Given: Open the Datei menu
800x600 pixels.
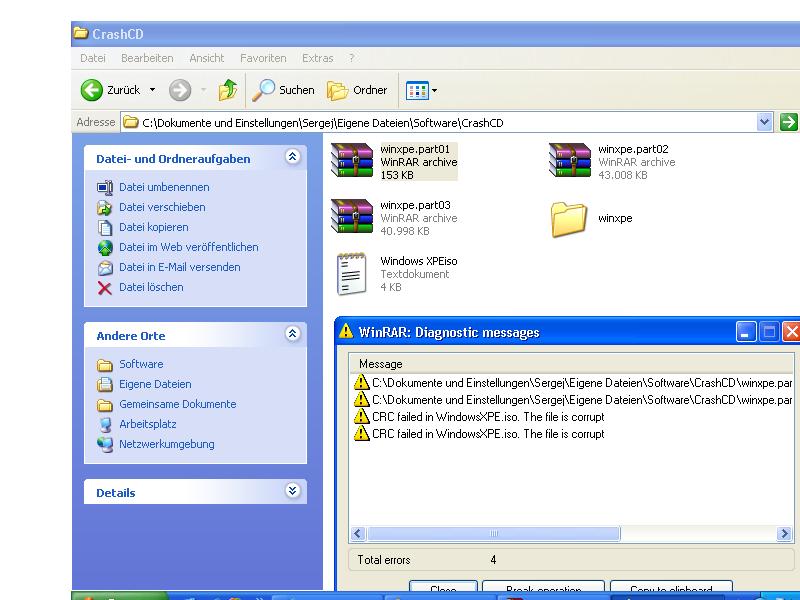Looking at the screenshot, I should pos(93,58).
